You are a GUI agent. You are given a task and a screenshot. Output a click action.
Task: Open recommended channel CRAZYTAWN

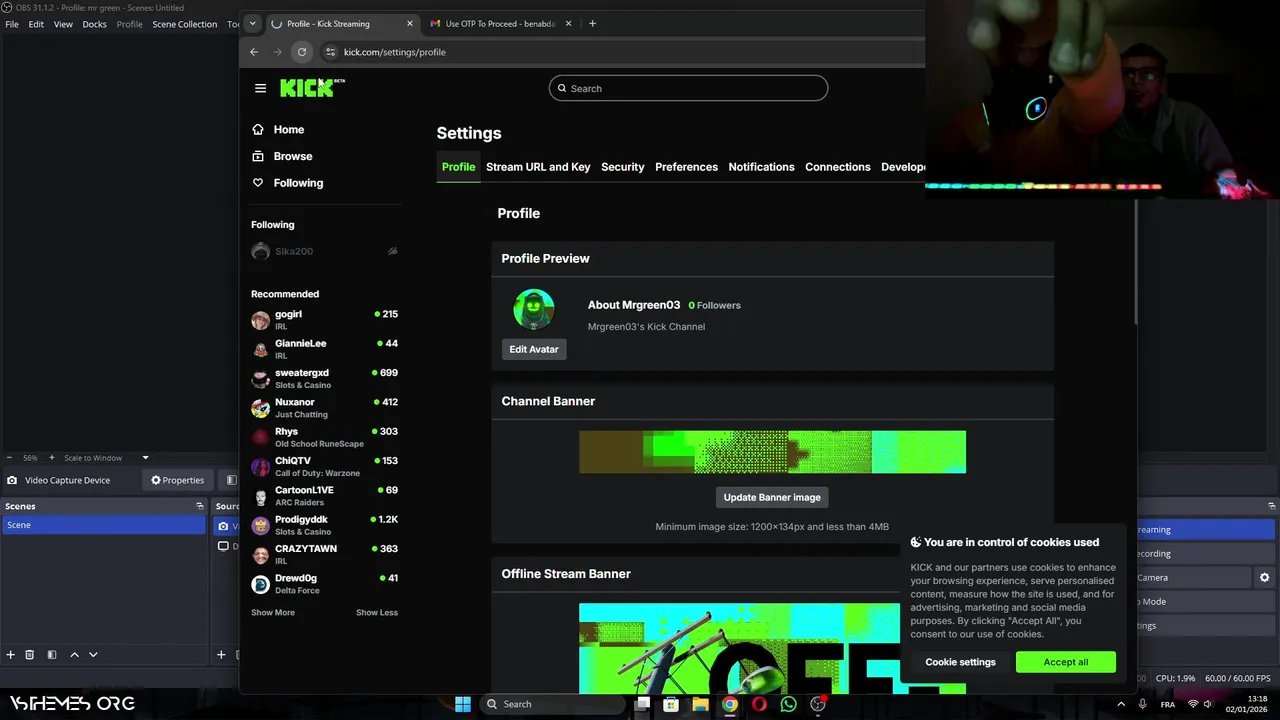tap(325, 554)
